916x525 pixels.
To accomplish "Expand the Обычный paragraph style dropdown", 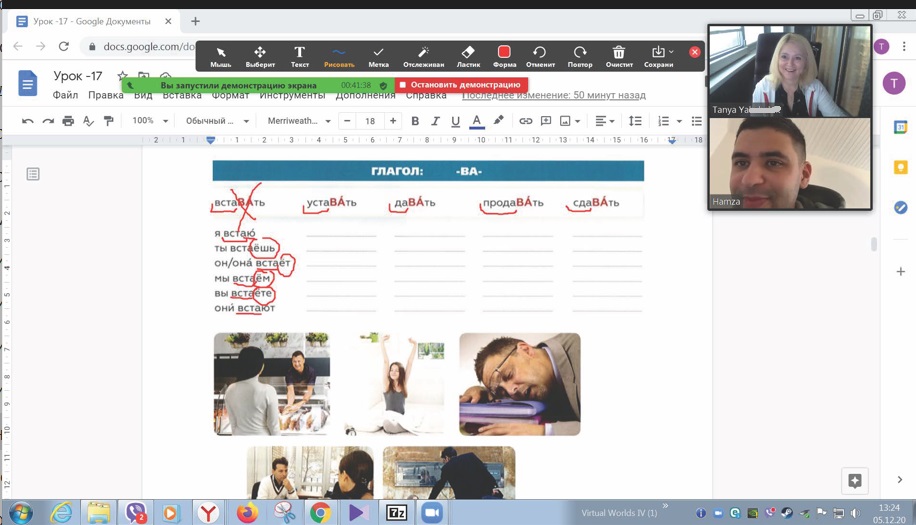I will (216, 121).
